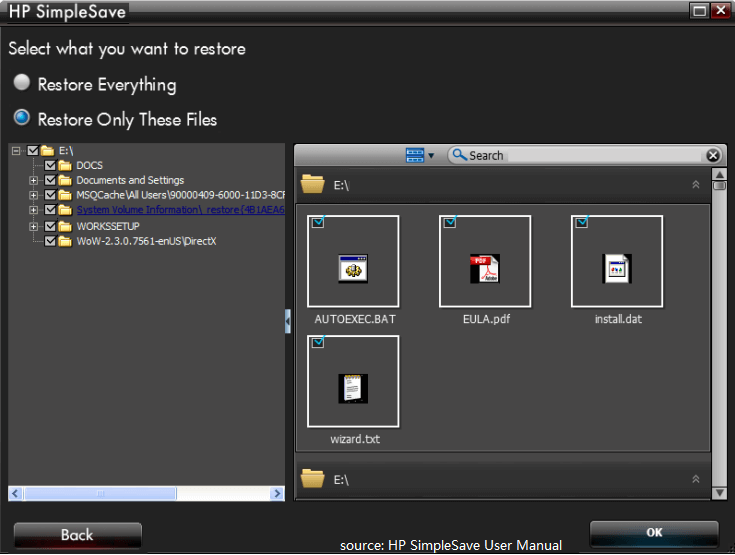Click the DOCS folder icon
This screenshot has height=555, width=735.
tap(65, 165)
